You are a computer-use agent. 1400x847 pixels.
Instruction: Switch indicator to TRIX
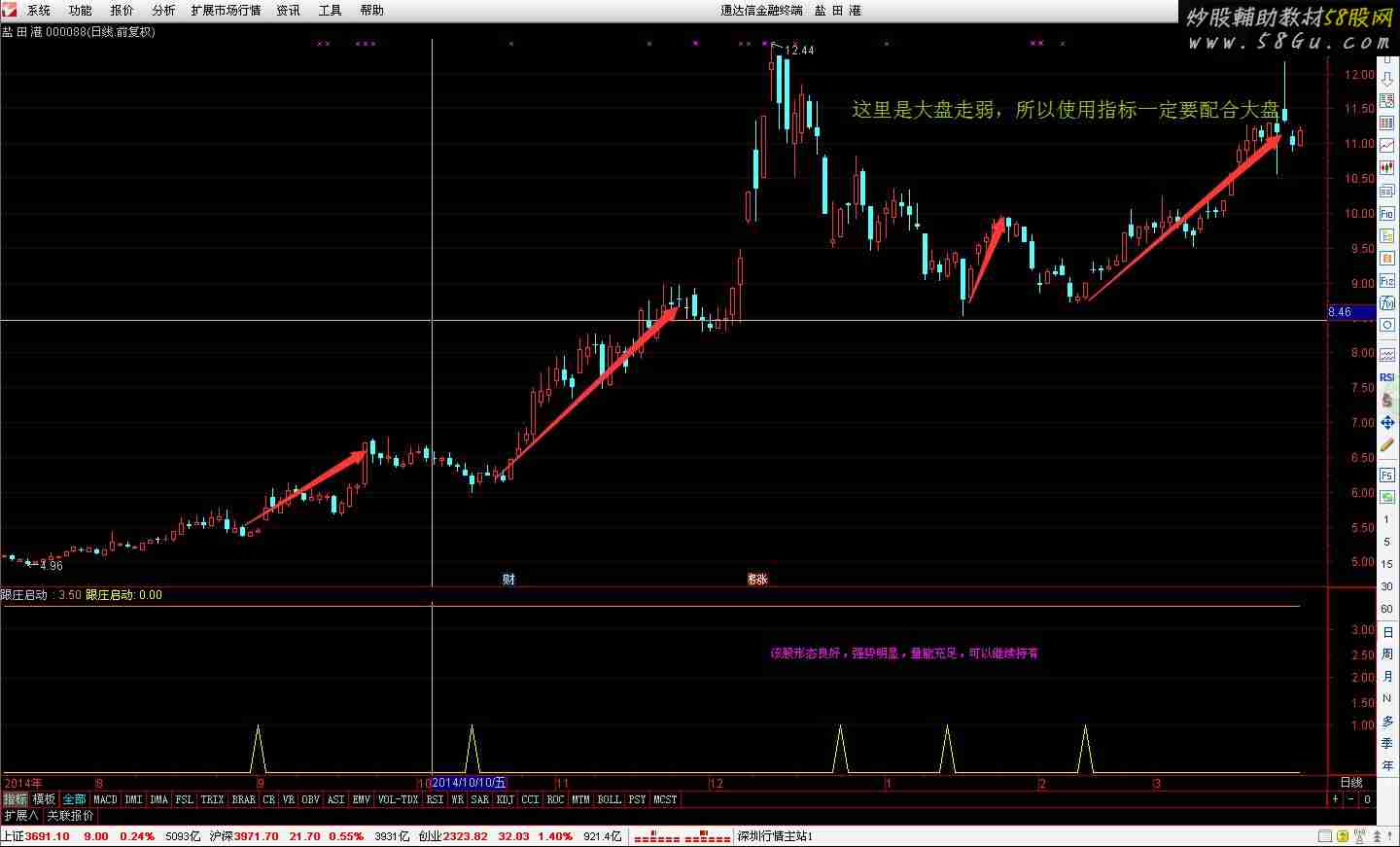click(x=212, y=799)
